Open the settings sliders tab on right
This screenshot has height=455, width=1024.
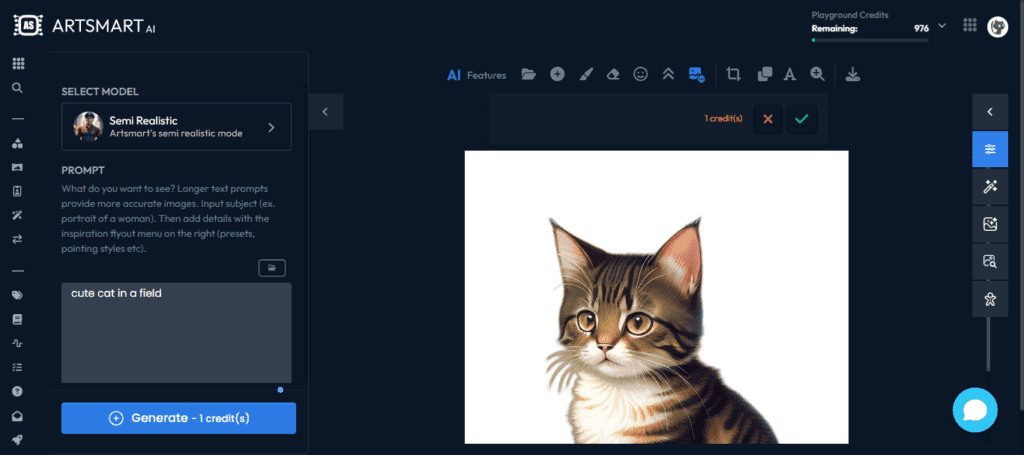[990, 149]
